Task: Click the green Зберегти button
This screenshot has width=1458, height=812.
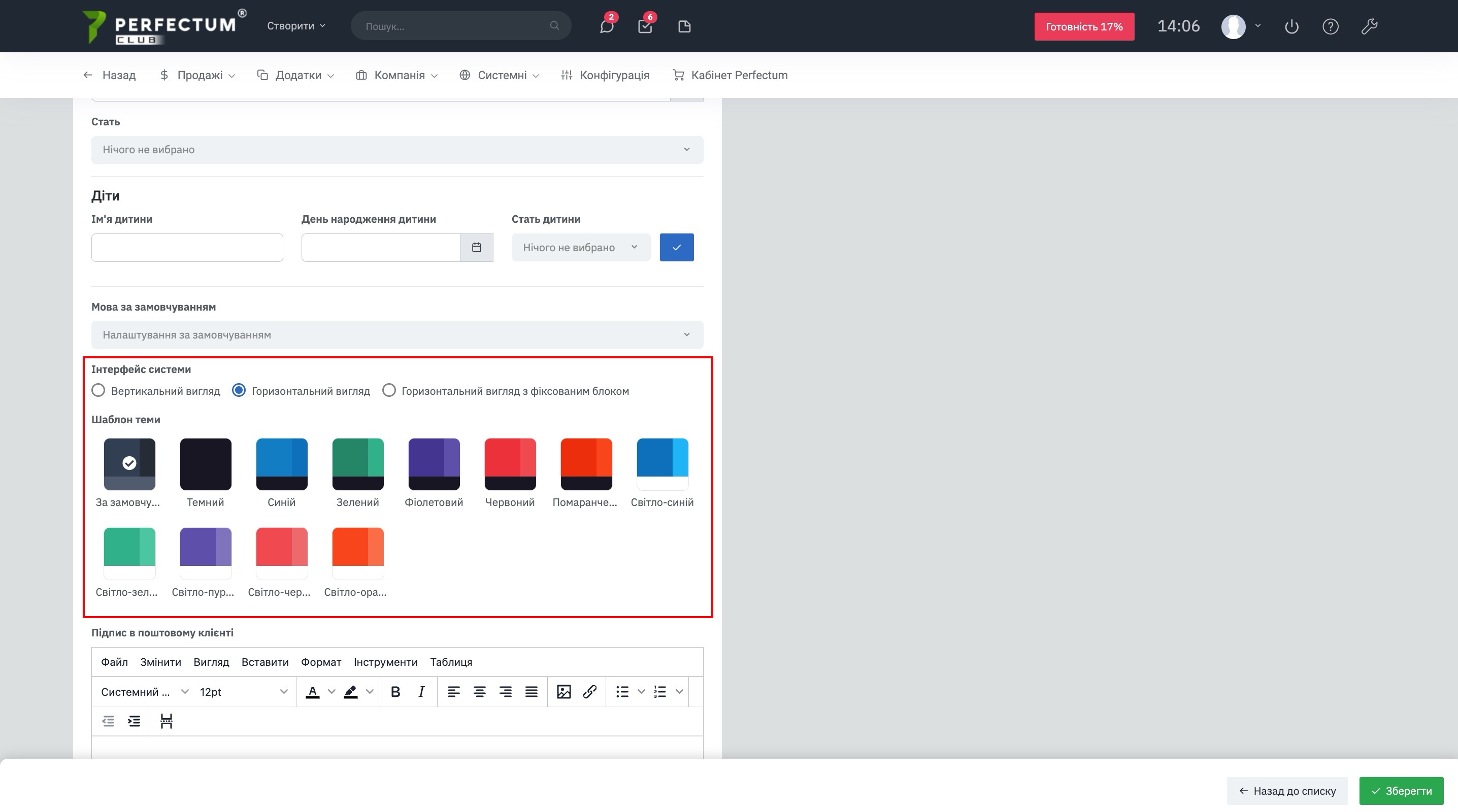Action: [x=1401, y=791]
